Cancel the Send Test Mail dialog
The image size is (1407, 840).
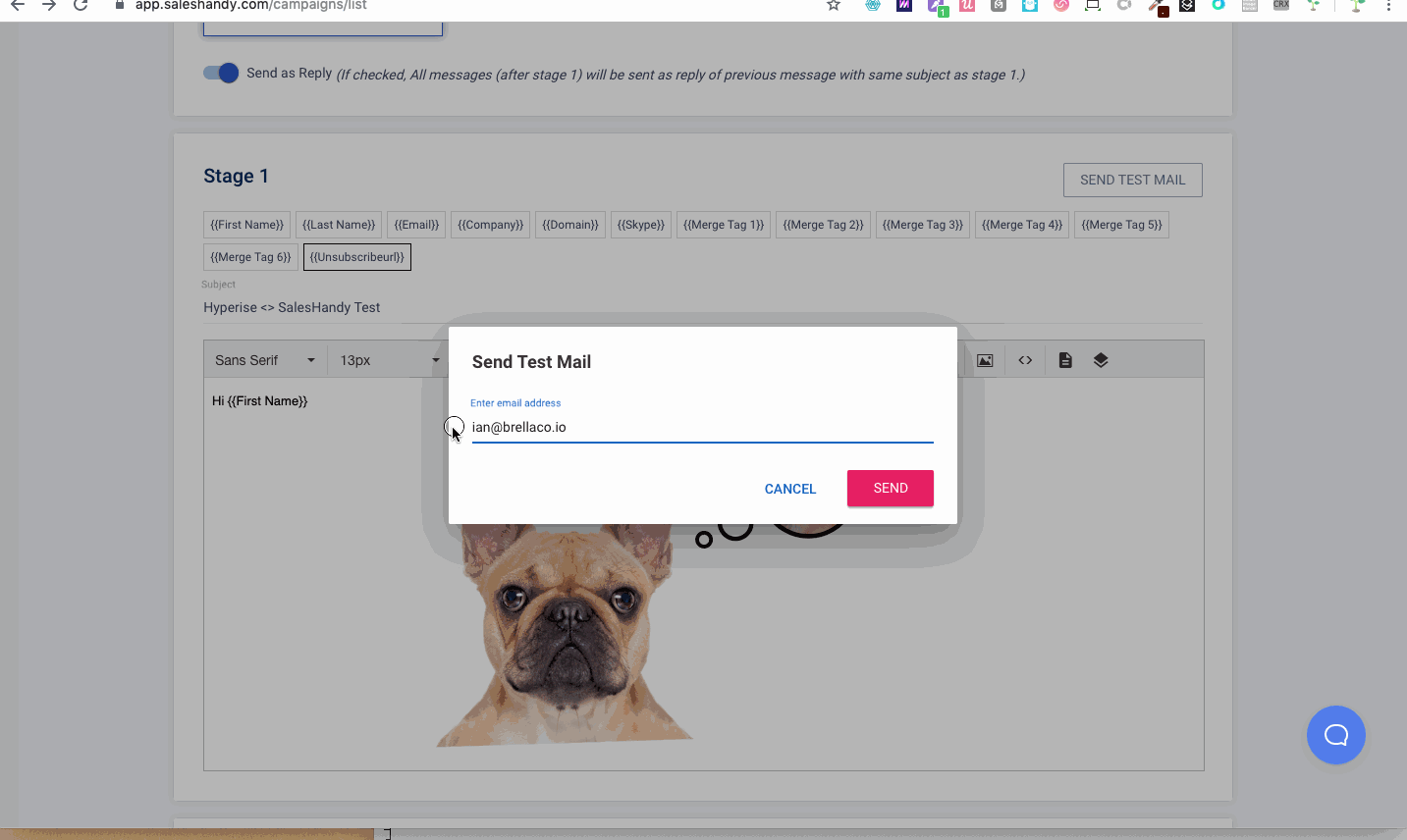point(790,489)
